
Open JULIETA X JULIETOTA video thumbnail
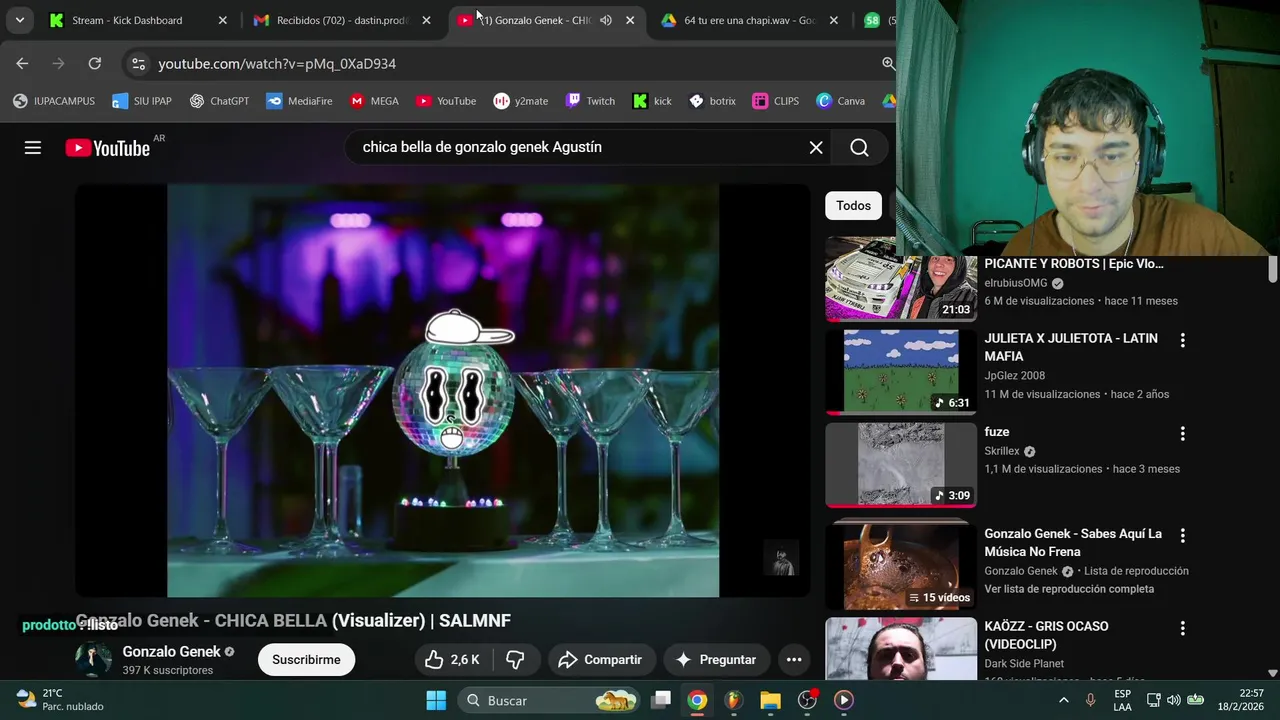click(x=901, y=372)
